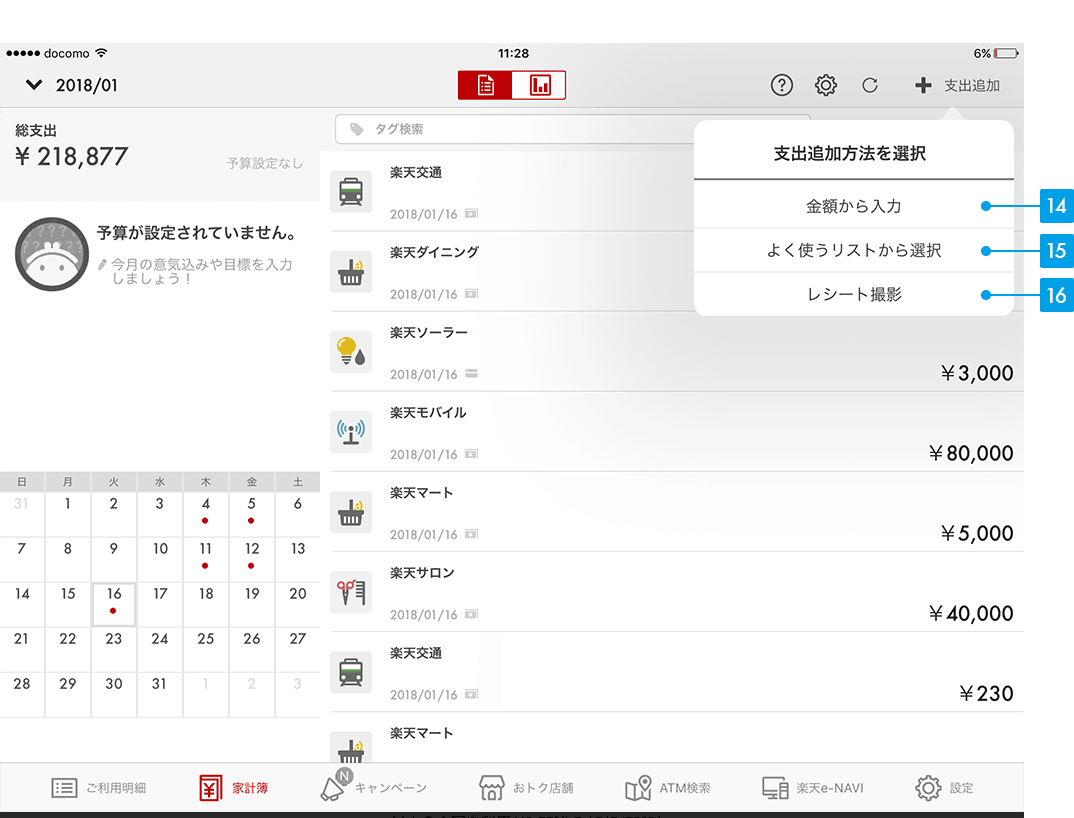Screen dimensions: 1074x818
Task: Switch to bar chart view toggle
Action: (x=540, y=86)
